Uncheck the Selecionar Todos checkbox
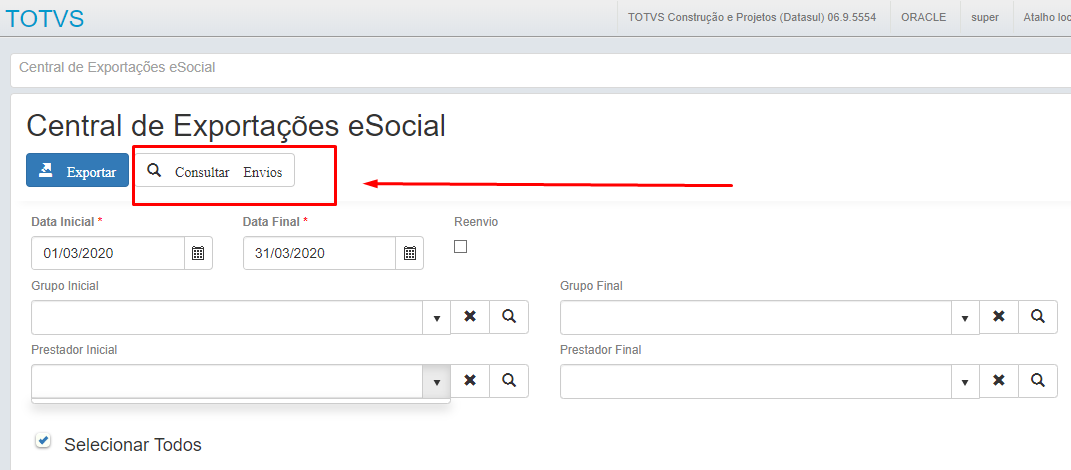Screen dimensions: 1071x470 (43, 441)
